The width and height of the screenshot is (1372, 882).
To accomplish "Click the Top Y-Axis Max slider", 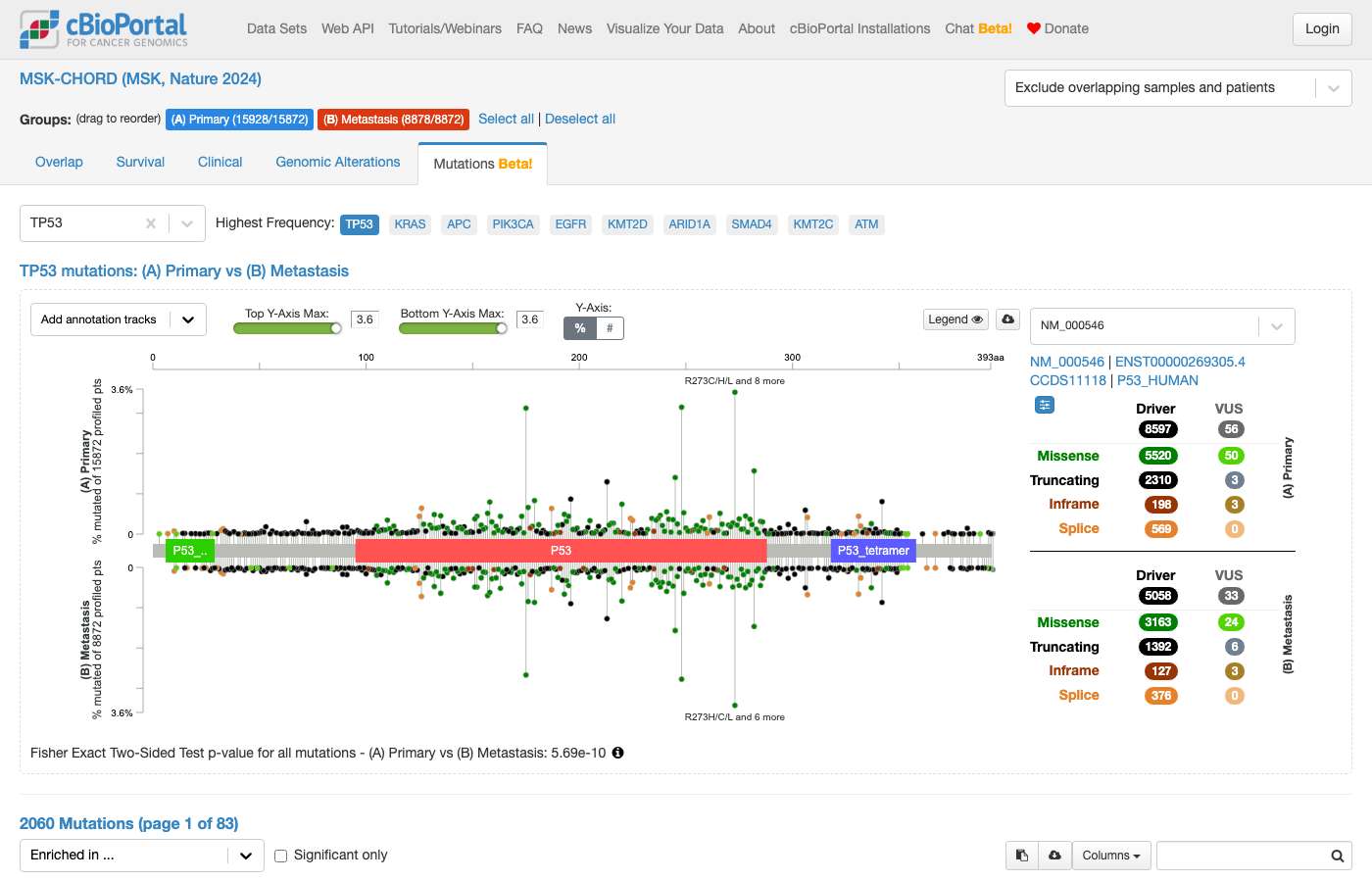I will (287, 328).
